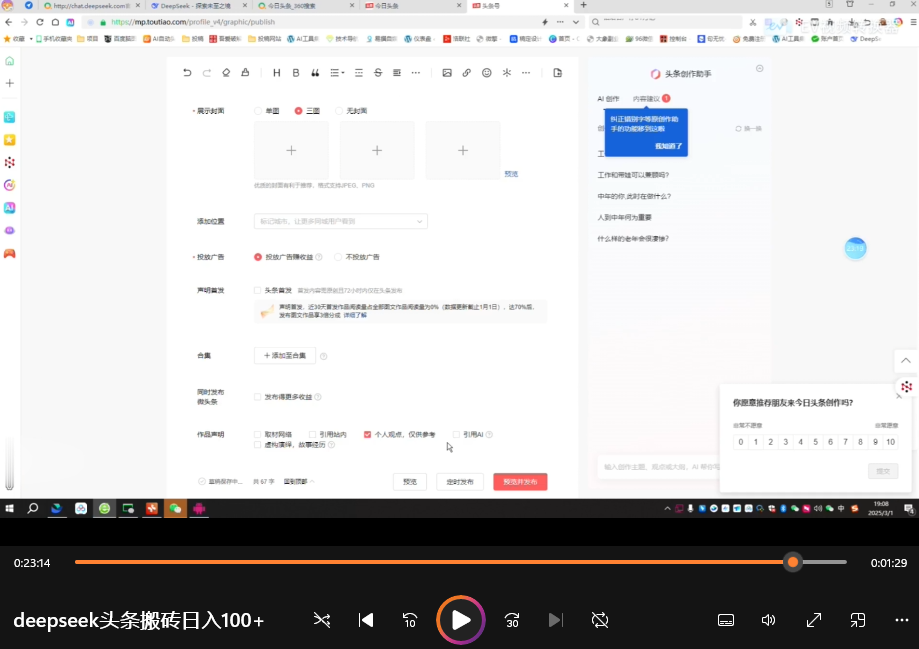The height and width of the screenshot is (649, 919).
Task: Click 添加至合集 button
Action: (285, 355)
